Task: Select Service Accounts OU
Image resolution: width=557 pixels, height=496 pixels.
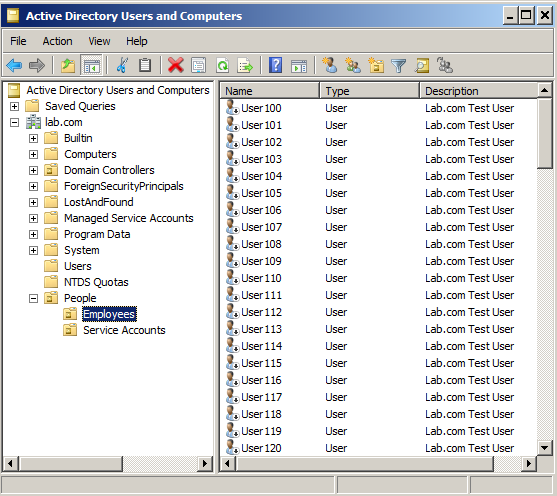Action: (x=124, y=330)
